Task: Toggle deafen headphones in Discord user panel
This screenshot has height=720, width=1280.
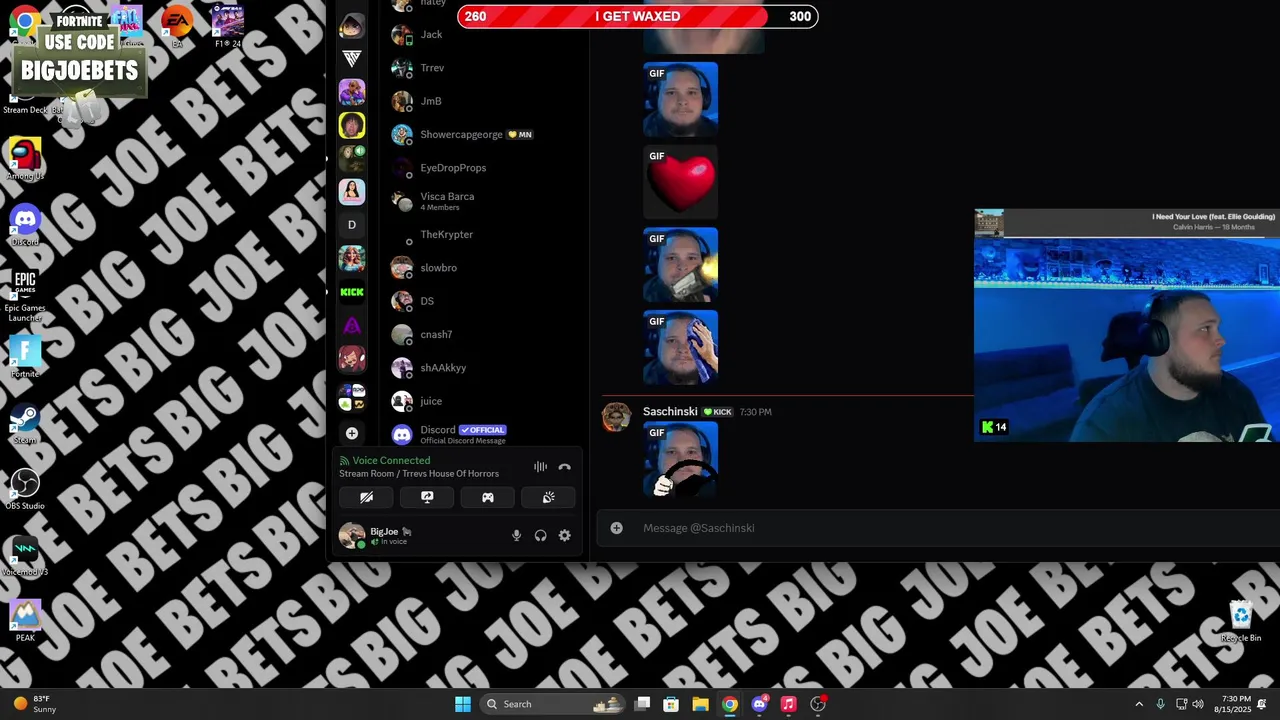Action: point(541,536)
